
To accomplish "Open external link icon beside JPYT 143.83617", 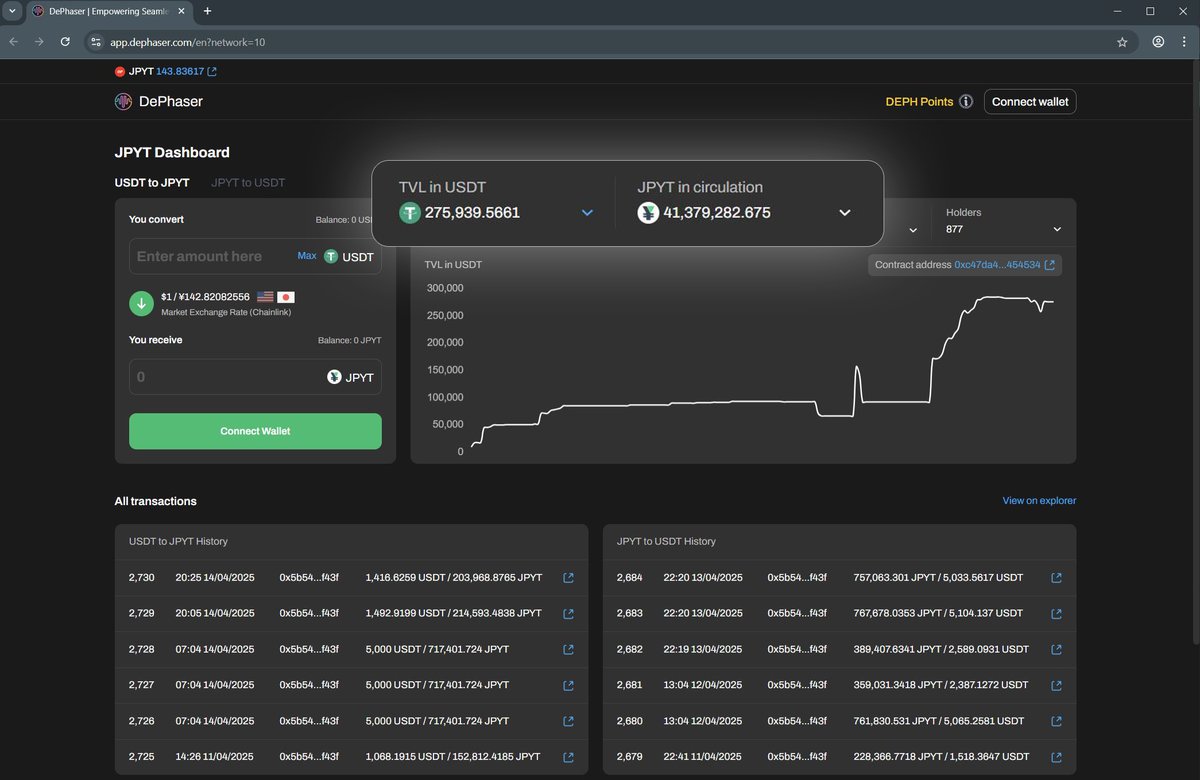I will click(212, 72).
